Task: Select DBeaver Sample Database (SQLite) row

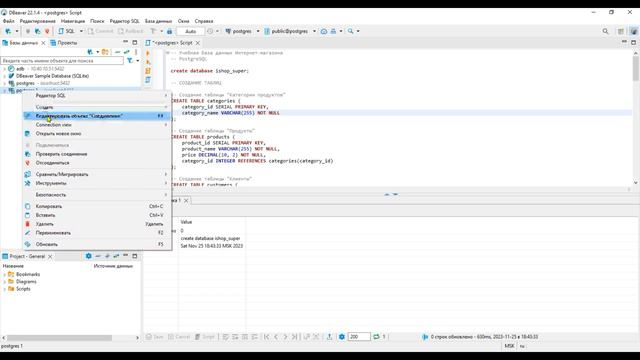Action: [x=52, y=76]
